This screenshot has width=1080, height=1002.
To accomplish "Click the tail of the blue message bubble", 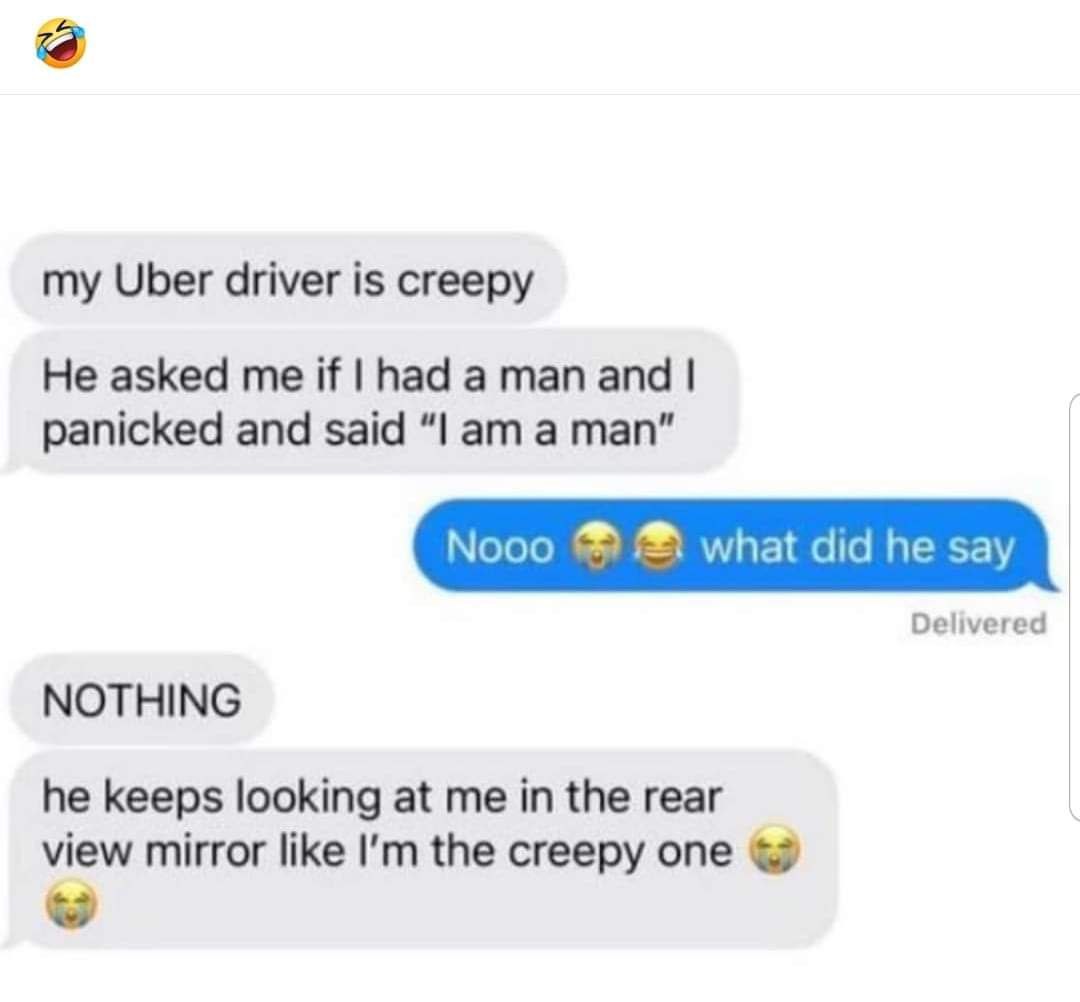I will tap(1048, 581).
